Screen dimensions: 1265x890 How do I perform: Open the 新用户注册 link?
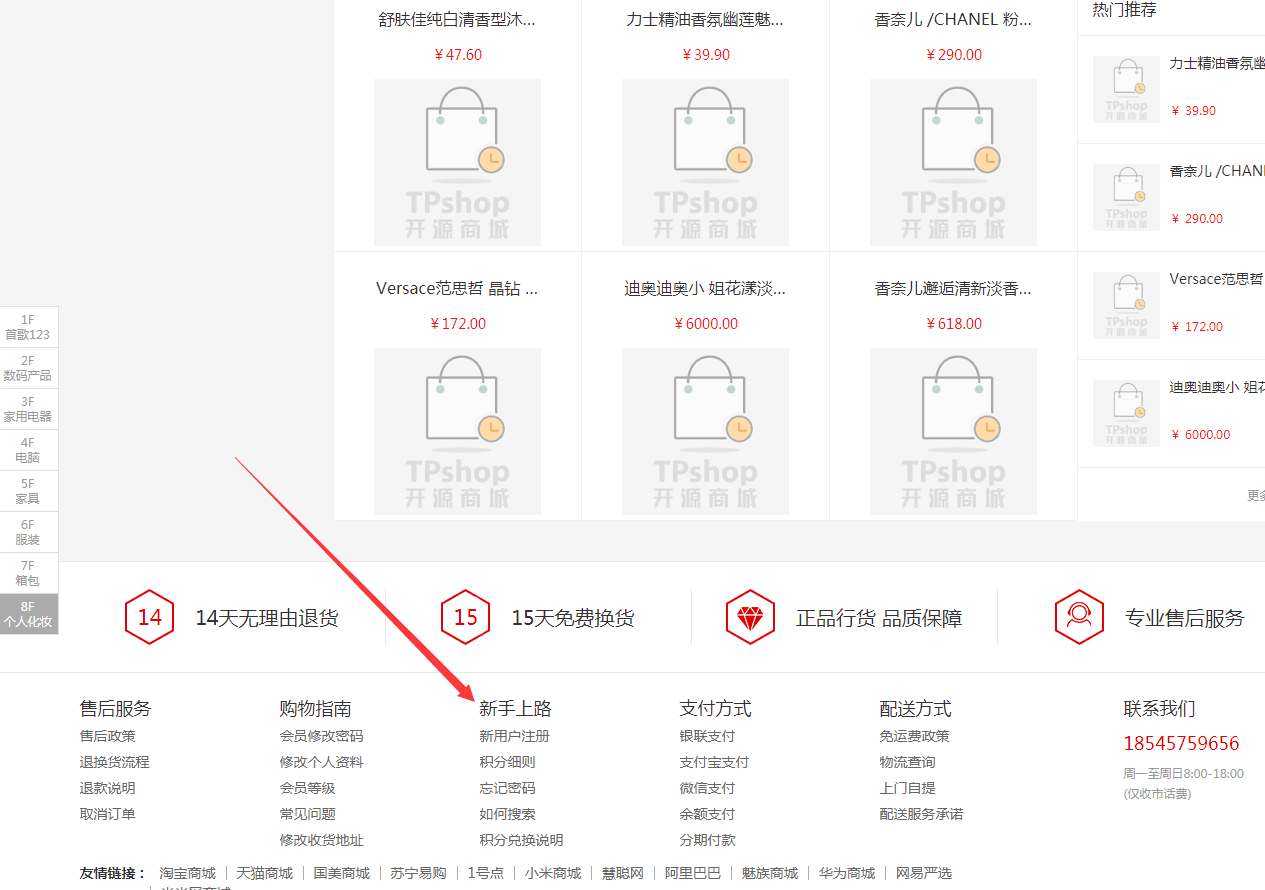pos(512,735)
